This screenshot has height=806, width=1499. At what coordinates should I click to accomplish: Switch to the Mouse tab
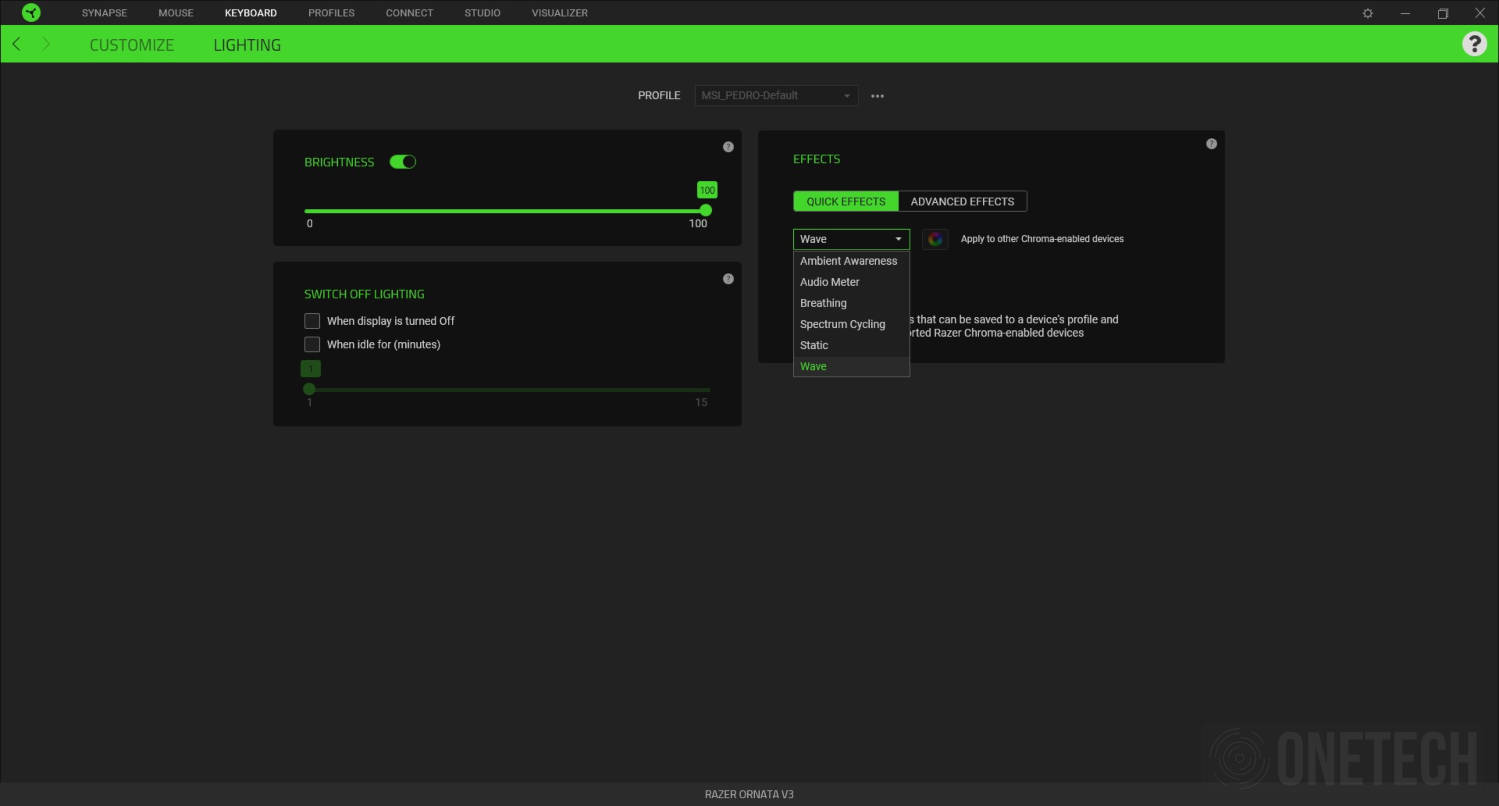point(176,13)
